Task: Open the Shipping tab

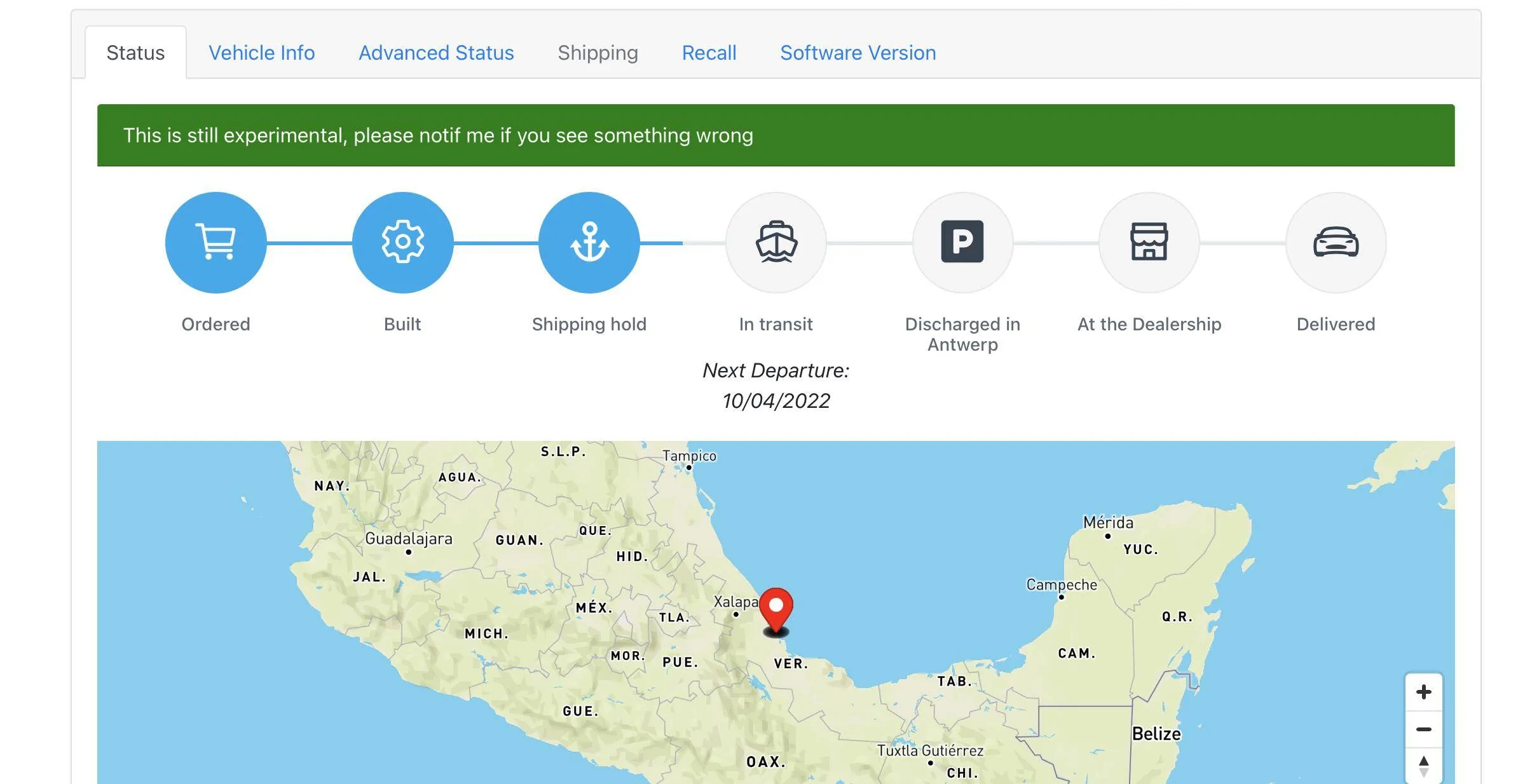Action: (598, 53)
